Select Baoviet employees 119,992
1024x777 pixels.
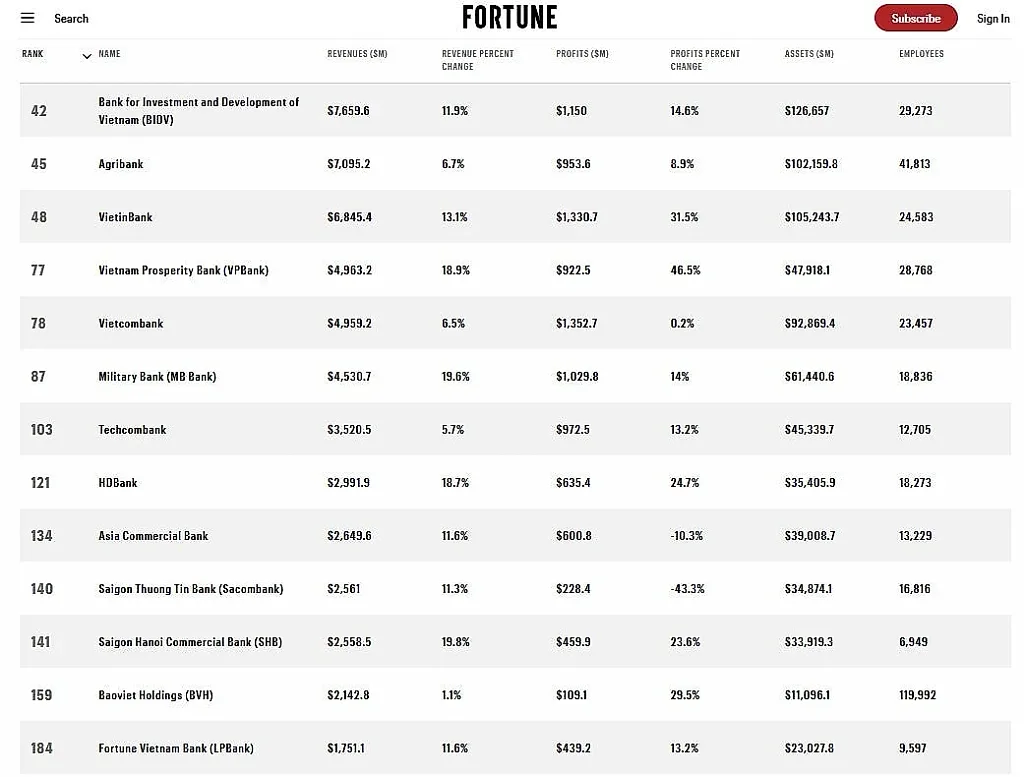tap(918, 695)
